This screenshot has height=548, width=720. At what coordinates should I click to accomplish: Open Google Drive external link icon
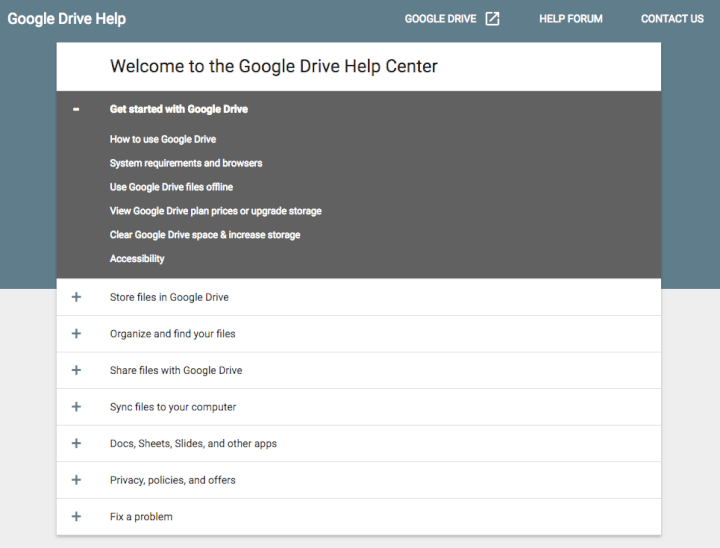(x=492, y=19)
